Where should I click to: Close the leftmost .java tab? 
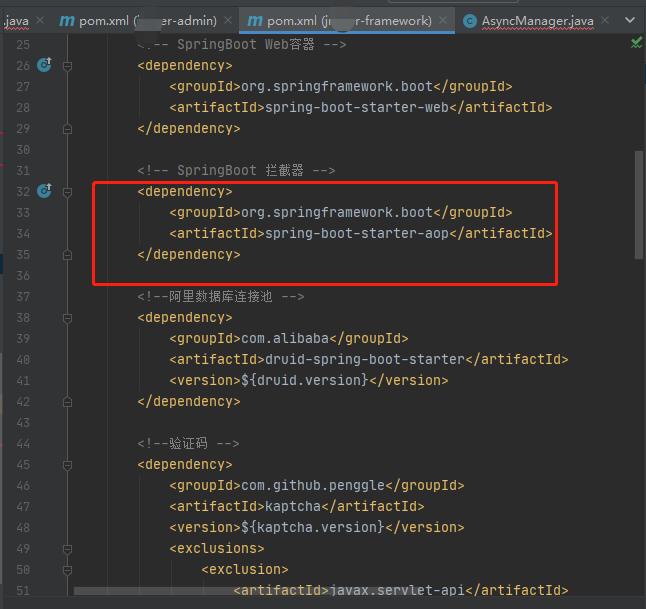click(x=40, y=20)
